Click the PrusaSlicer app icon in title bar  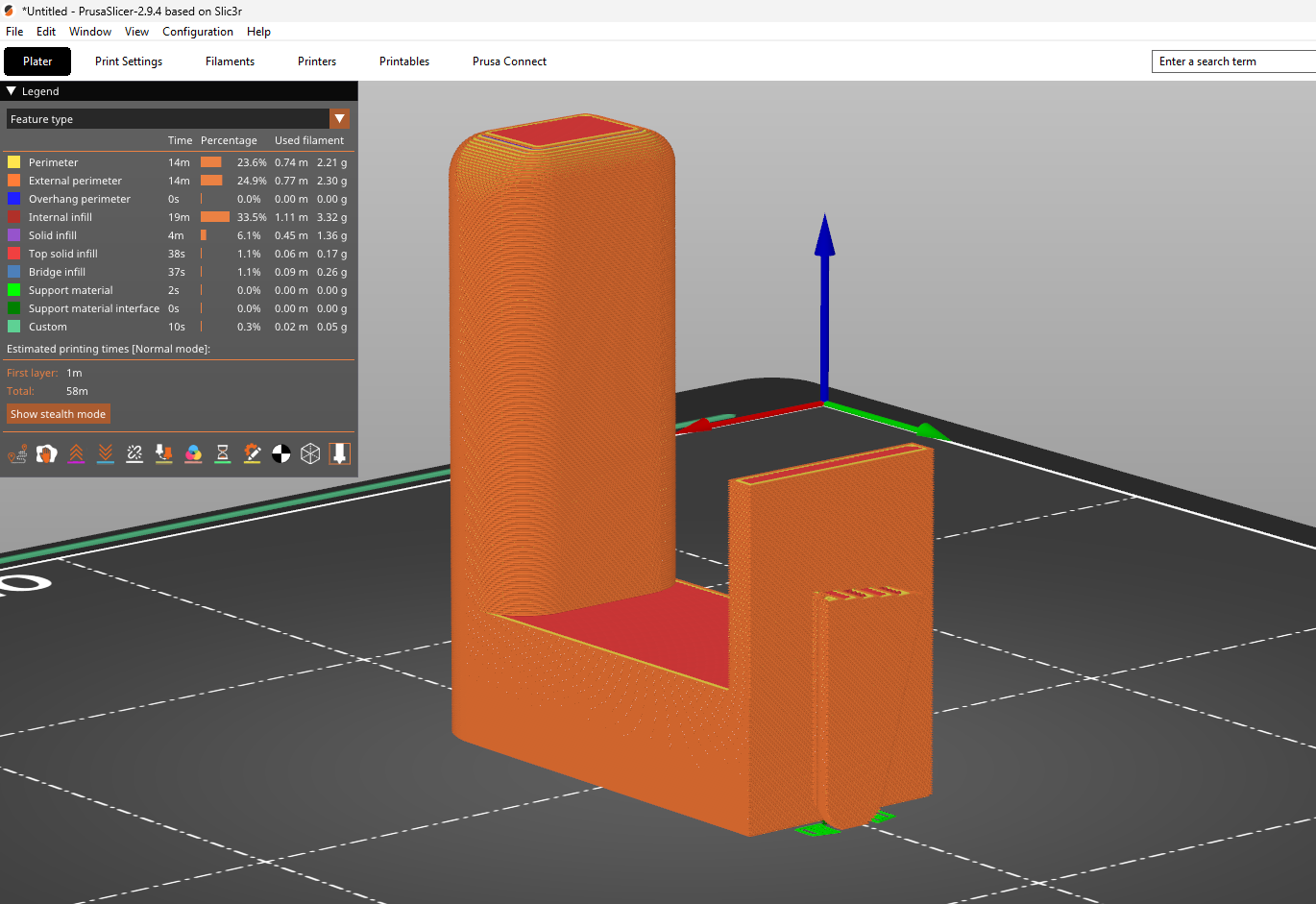tap(9, 11)
